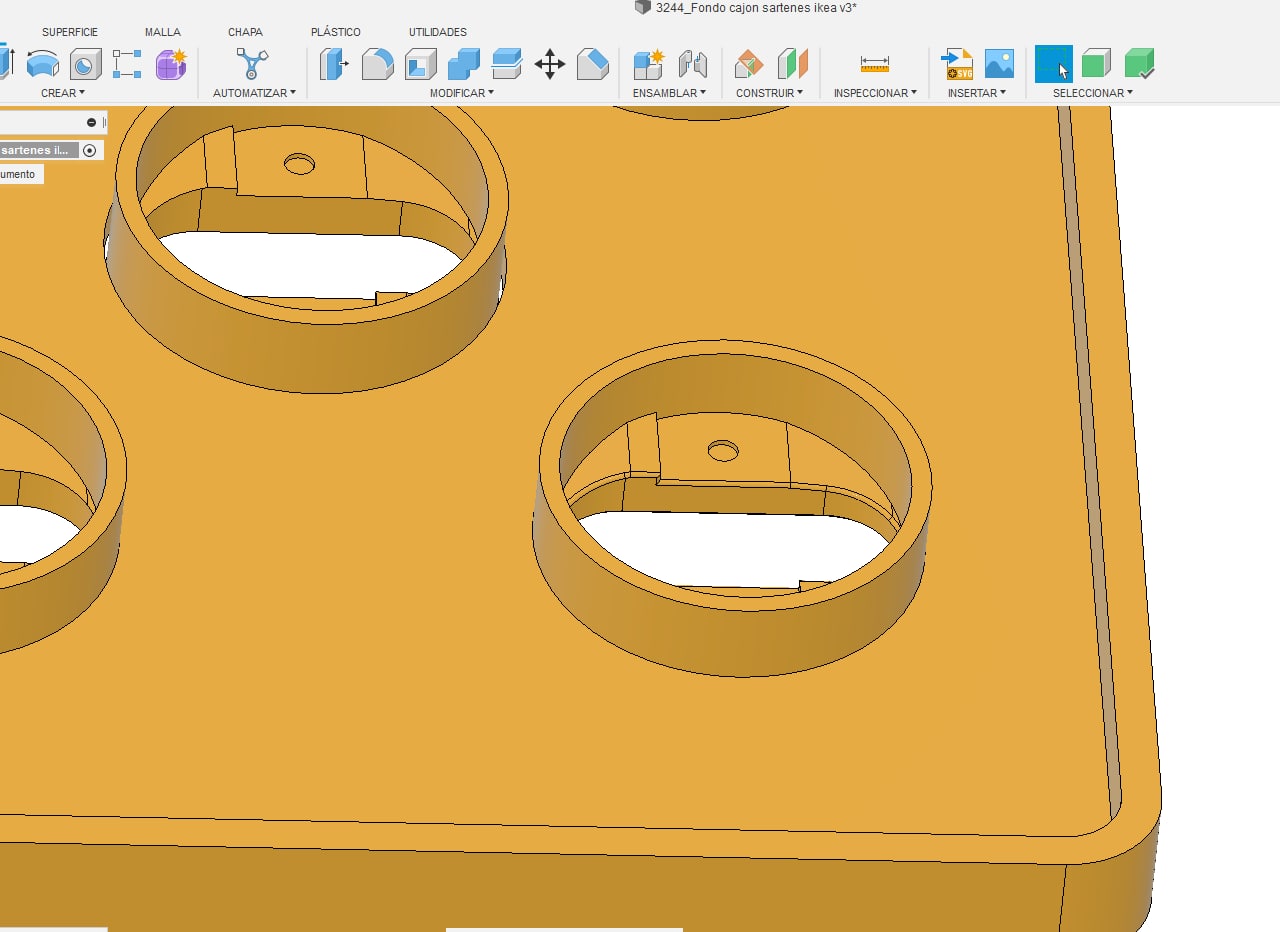Open the Construir dropdown

770,93
